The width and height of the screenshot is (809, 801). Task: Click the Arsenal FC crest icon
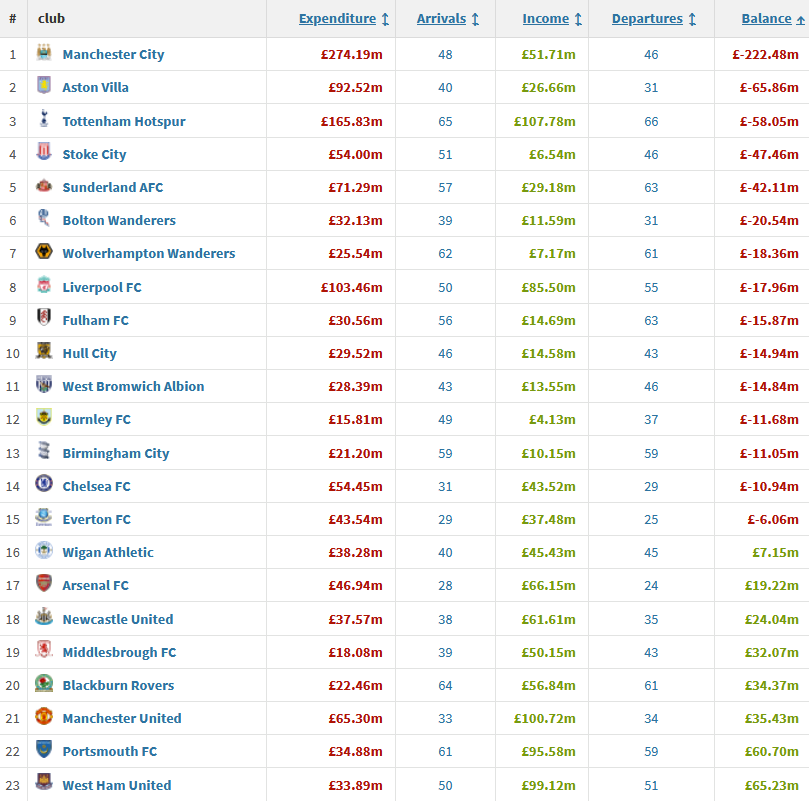pos(44,583)
